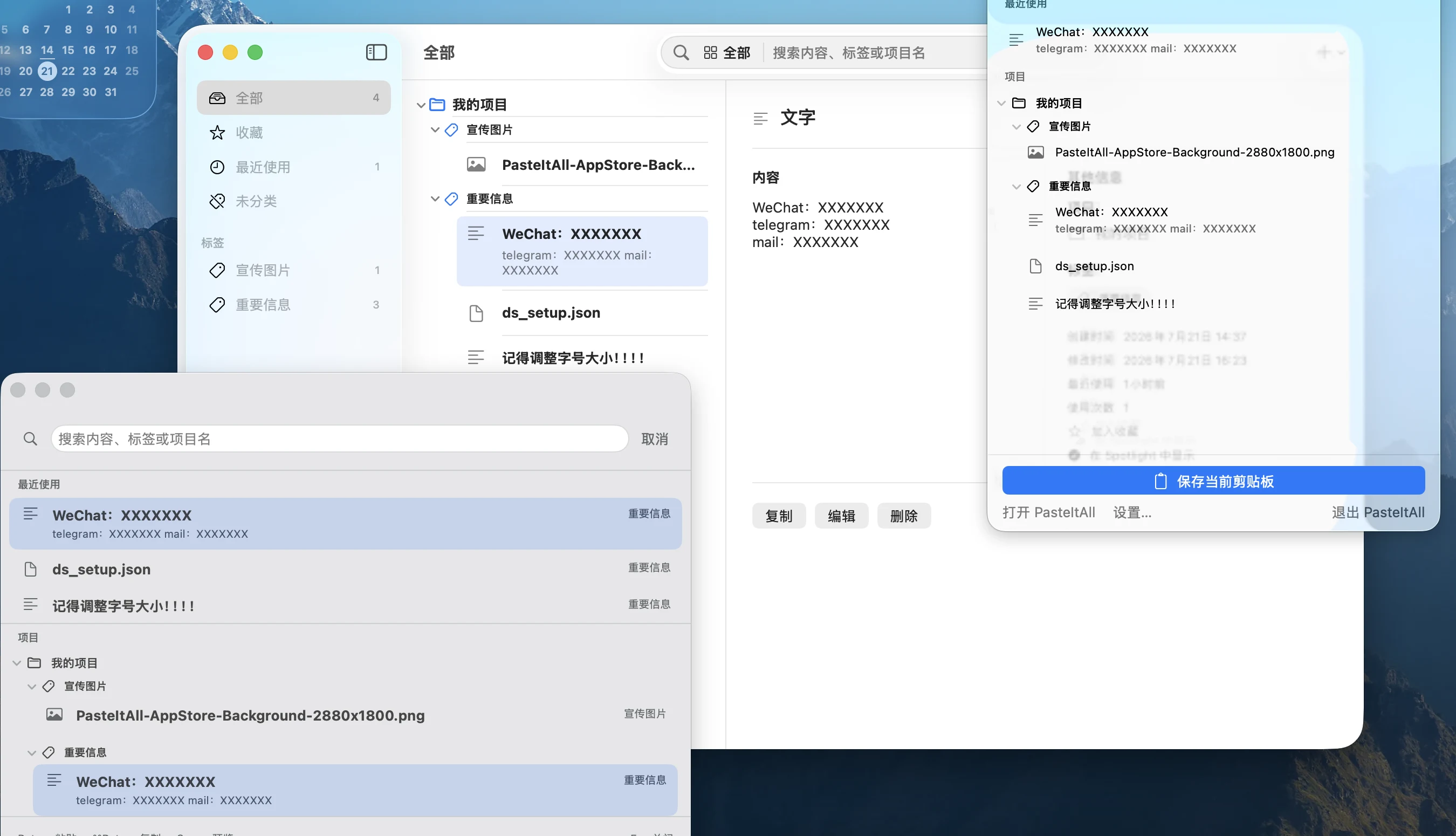Open 未分类 uncategorized in the sidebar
Image resolution: width=1456 pixels, height=836 pixels.
coord(294,201)
